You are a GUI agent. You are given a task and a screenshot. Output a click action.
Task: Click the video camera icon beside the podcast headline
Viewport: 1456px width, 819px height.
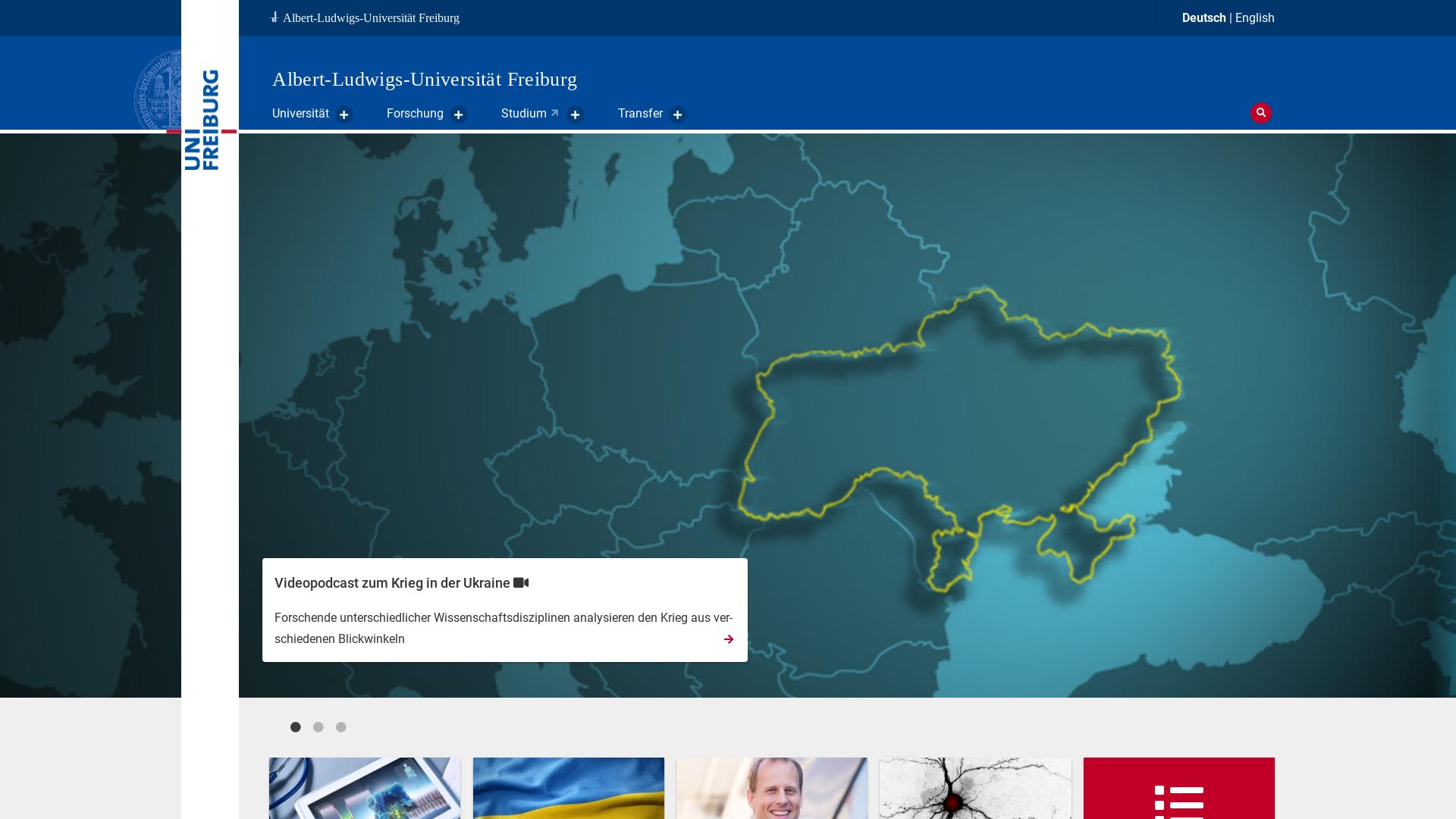tap(521, 582)
